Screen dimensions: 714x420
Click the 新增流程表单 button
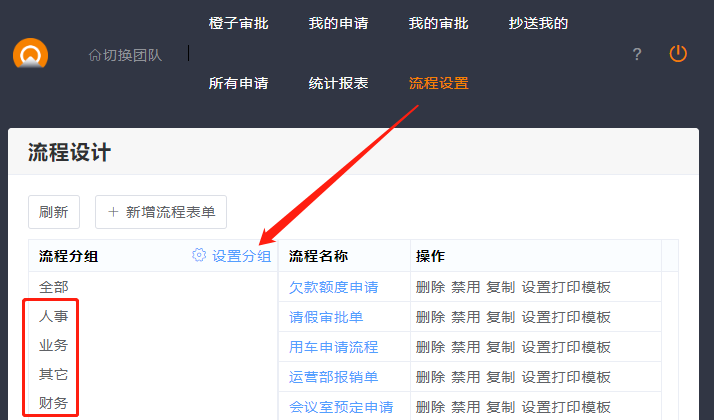(161, 212)
